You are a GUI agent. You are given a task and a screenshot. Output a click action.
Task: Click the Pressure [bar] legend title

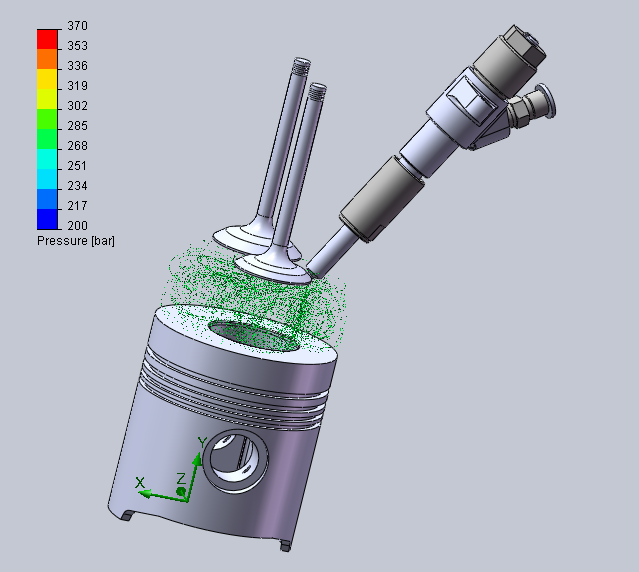[76, 241]
